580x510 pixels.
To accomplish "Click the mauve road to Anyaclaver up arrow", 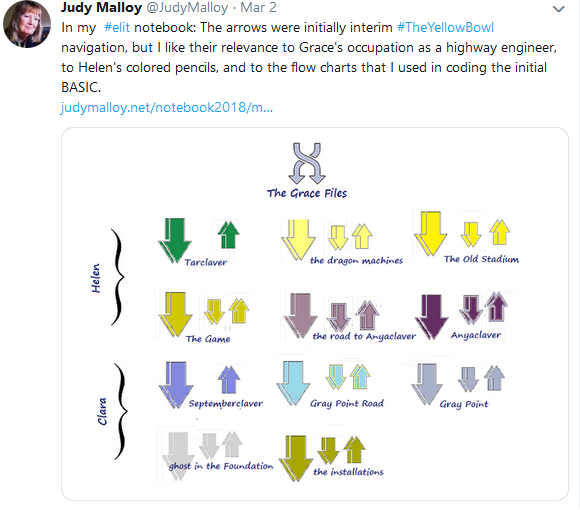I will [x=367, y=315].
